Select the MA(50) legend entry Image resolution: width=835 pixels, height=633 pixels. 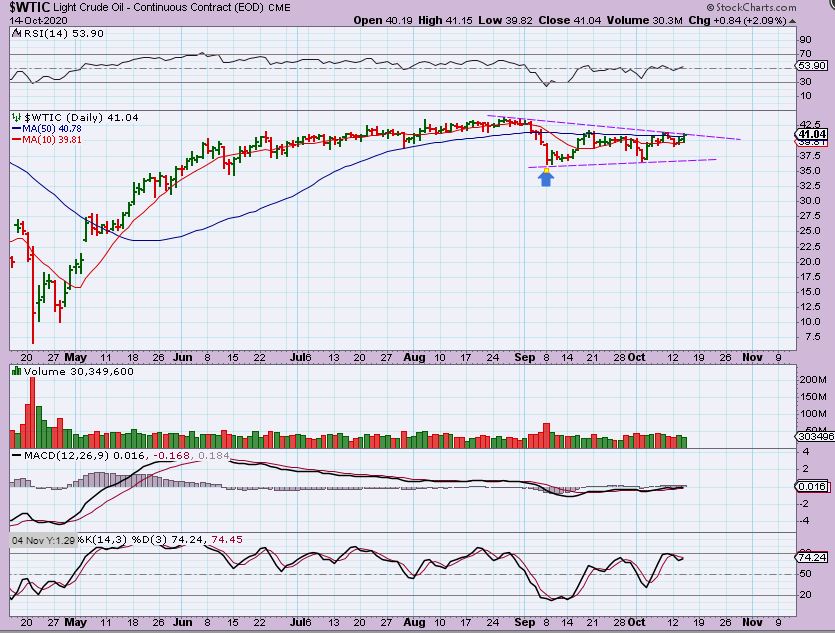click(43, 128)
